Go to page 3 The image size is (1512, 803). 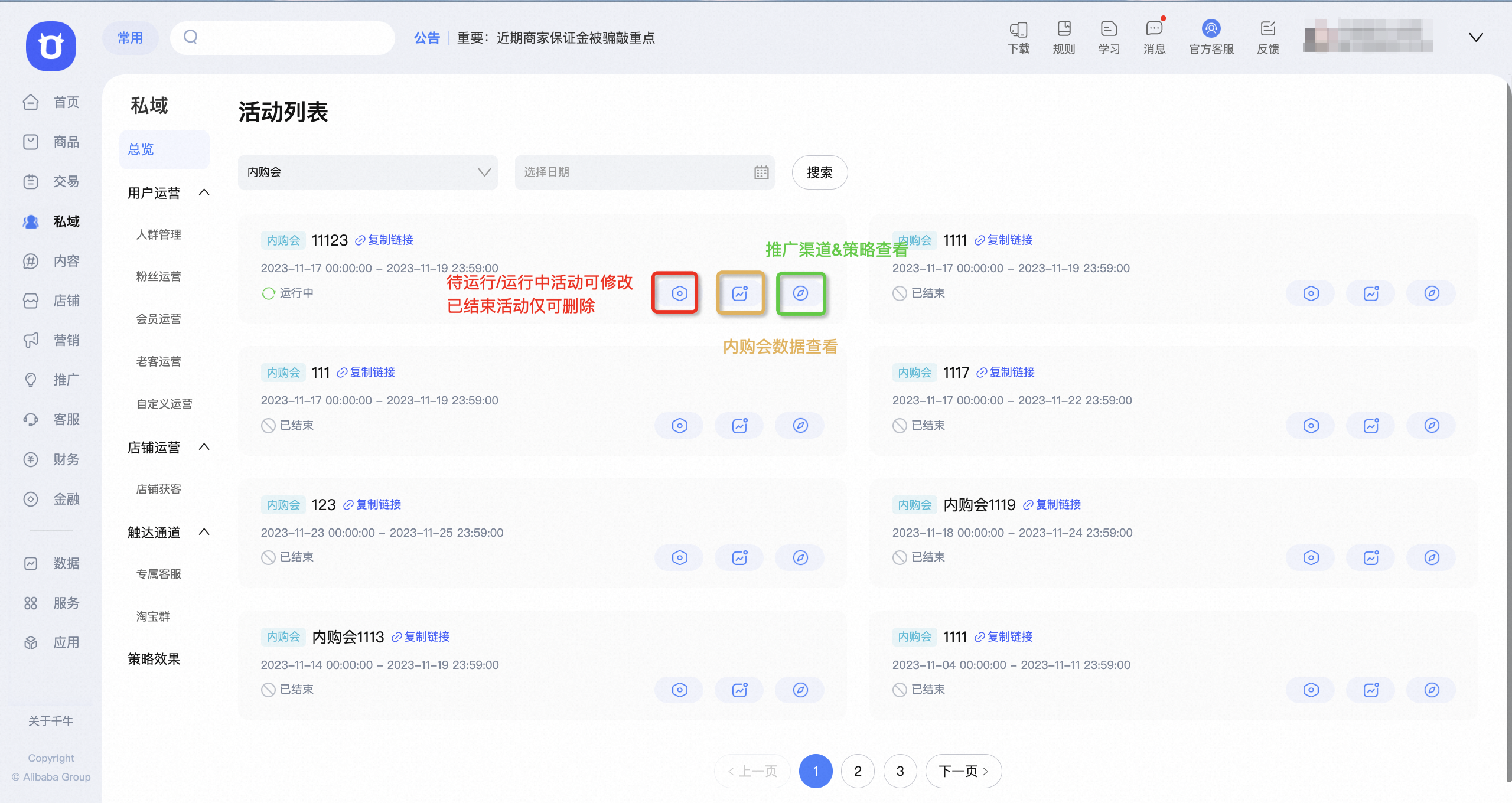coord(900,771)
